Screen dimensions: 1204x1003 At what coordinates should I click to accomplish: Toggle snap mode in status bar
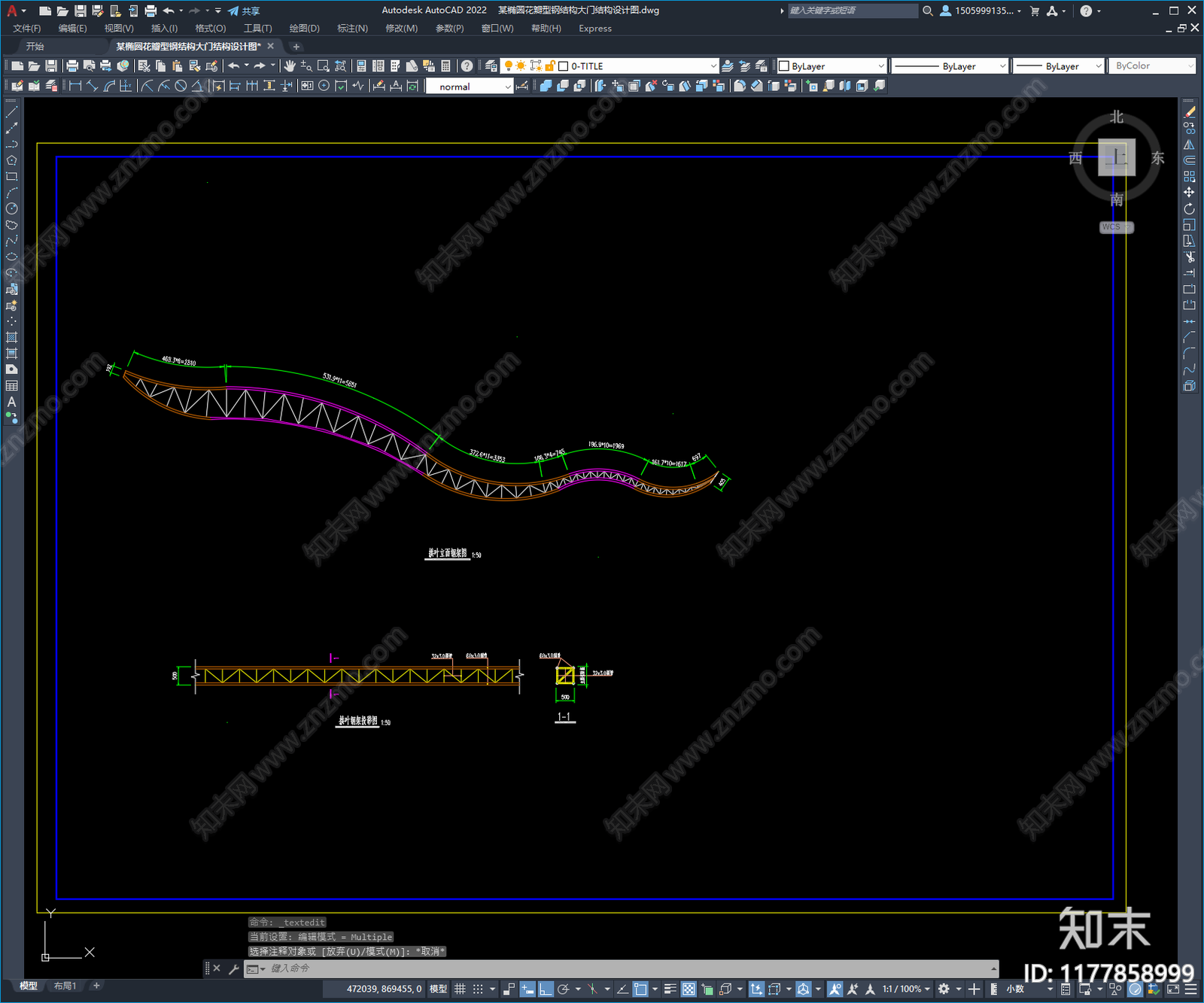[478, 989]
